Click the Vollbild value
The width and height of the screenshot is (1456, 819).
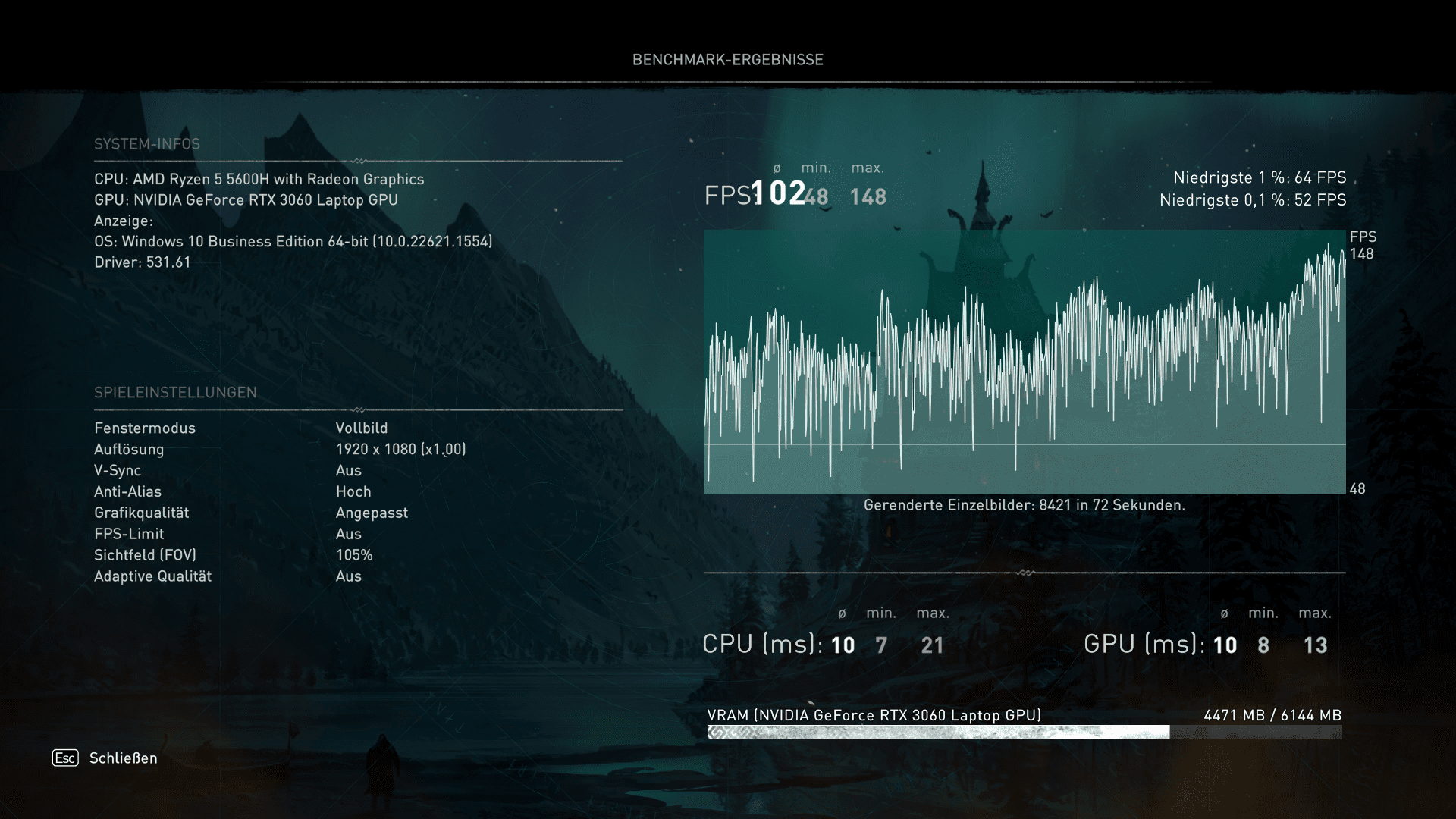point(362,428)
